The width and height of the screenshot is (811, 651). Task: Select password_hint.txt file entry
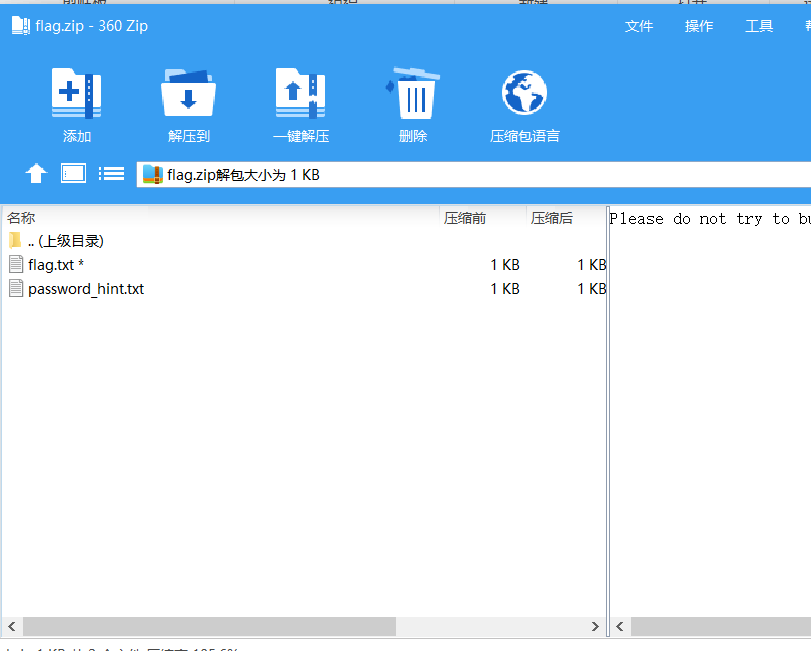coord(85,289)
